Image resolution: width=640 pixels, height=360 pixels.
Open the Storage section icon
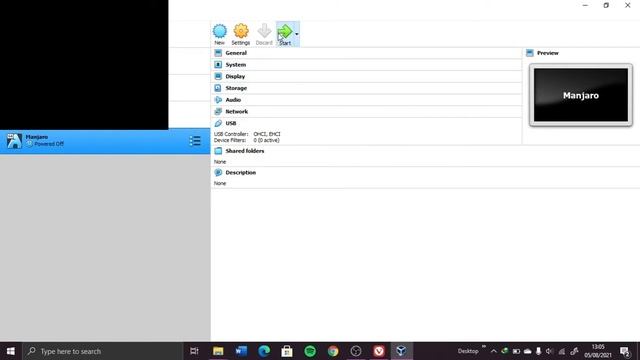click(x=218, y=88)
